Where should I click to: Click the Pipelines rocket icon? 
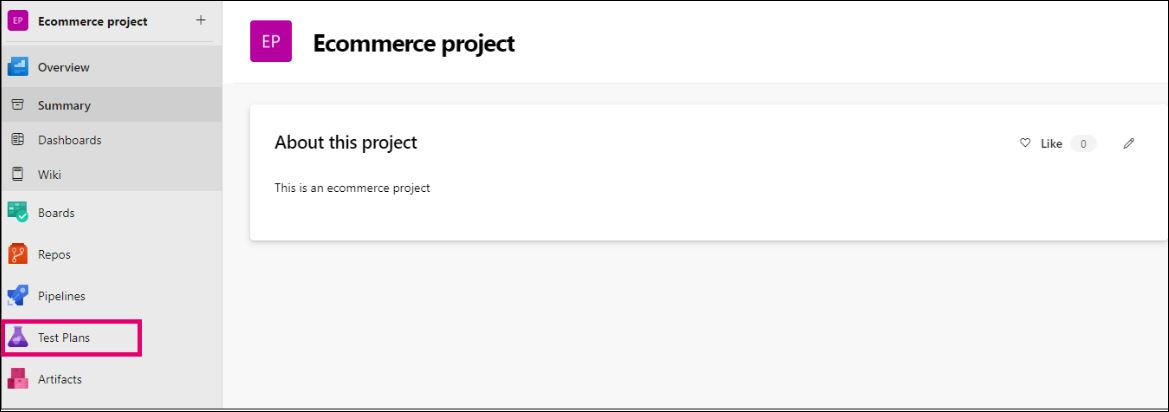pos(18,296)
